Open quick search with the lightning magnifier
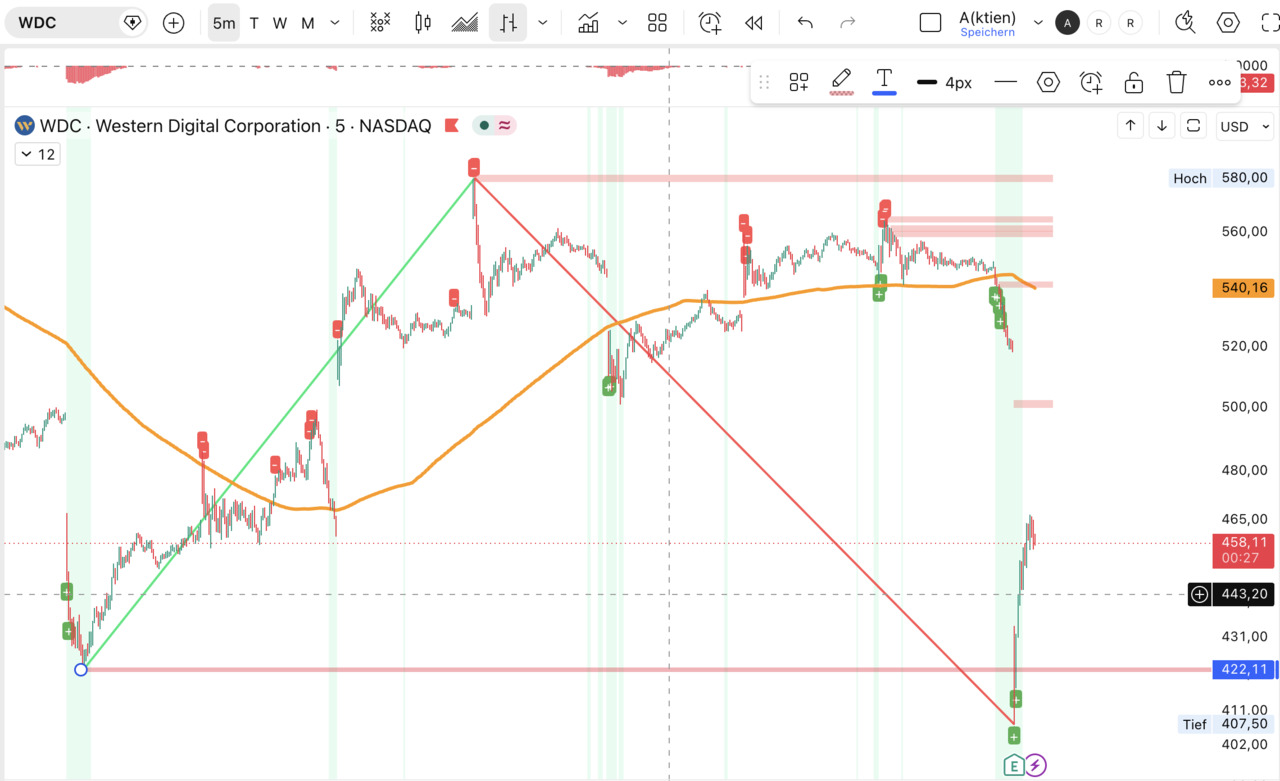The image size is (1280, 781). [x=1186, y=22]
